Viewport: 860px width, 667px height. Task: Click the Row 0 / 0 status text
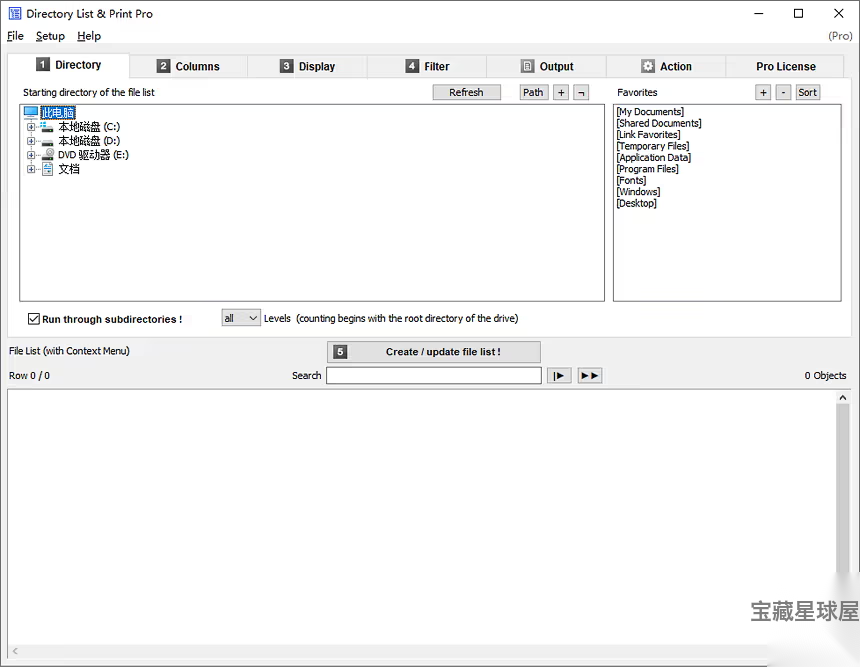[x=29, y=376]
